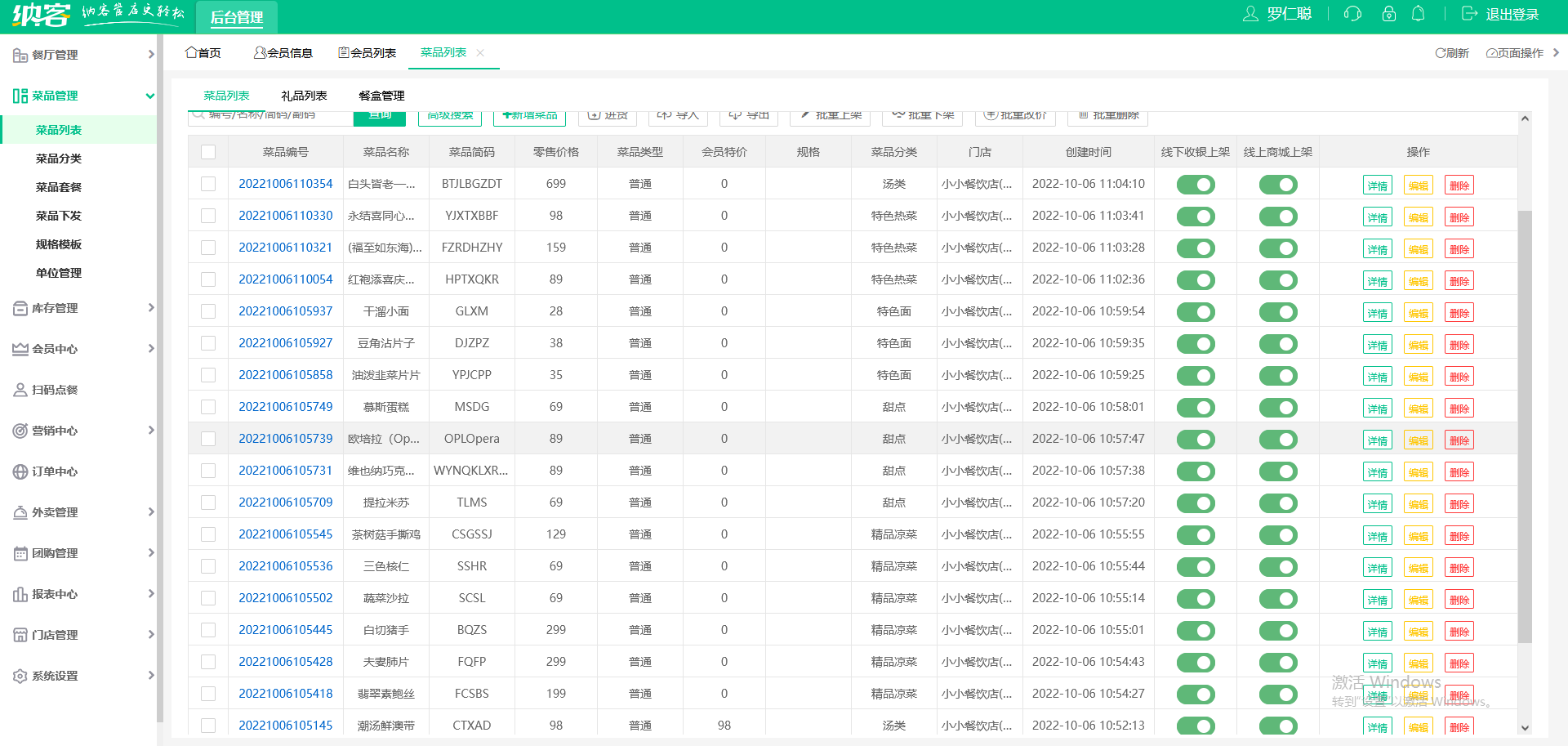Image resolution: width=1568 pixels, height=746 pixels.
Task: Tick the select-all checkbox in the table header
Action: [x=208, y=152]
